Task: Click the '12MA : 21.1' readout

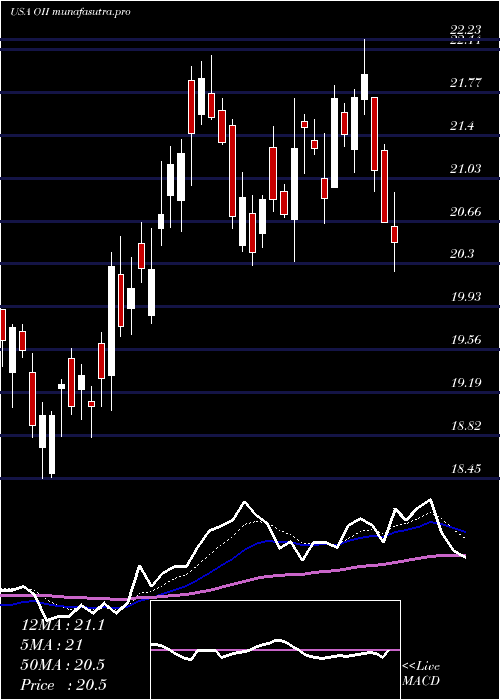Action: (x=63, y=625)
